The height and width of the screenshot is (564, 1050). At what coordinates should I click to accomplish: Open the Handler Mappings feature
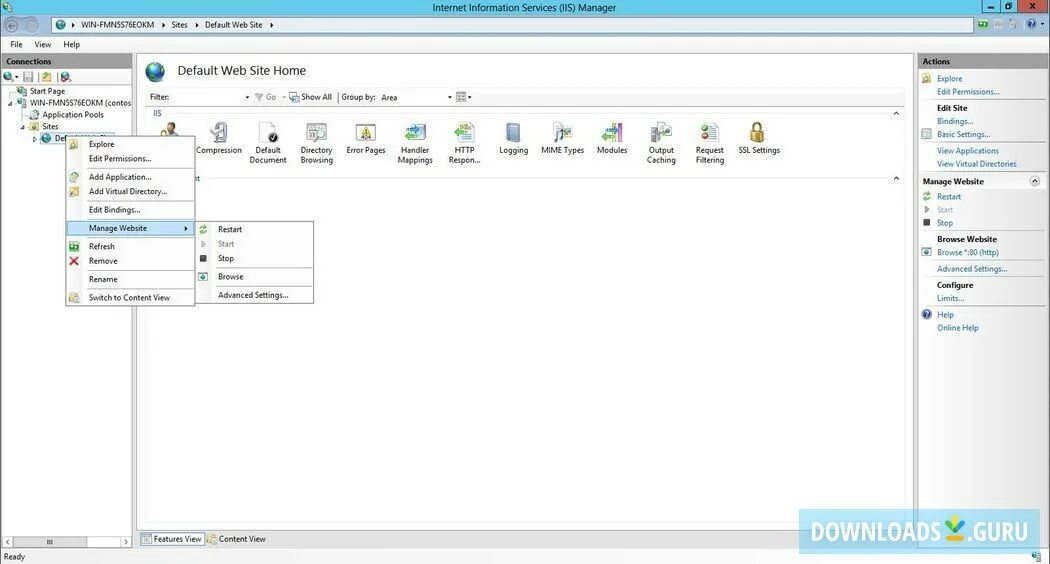[415, 143]
